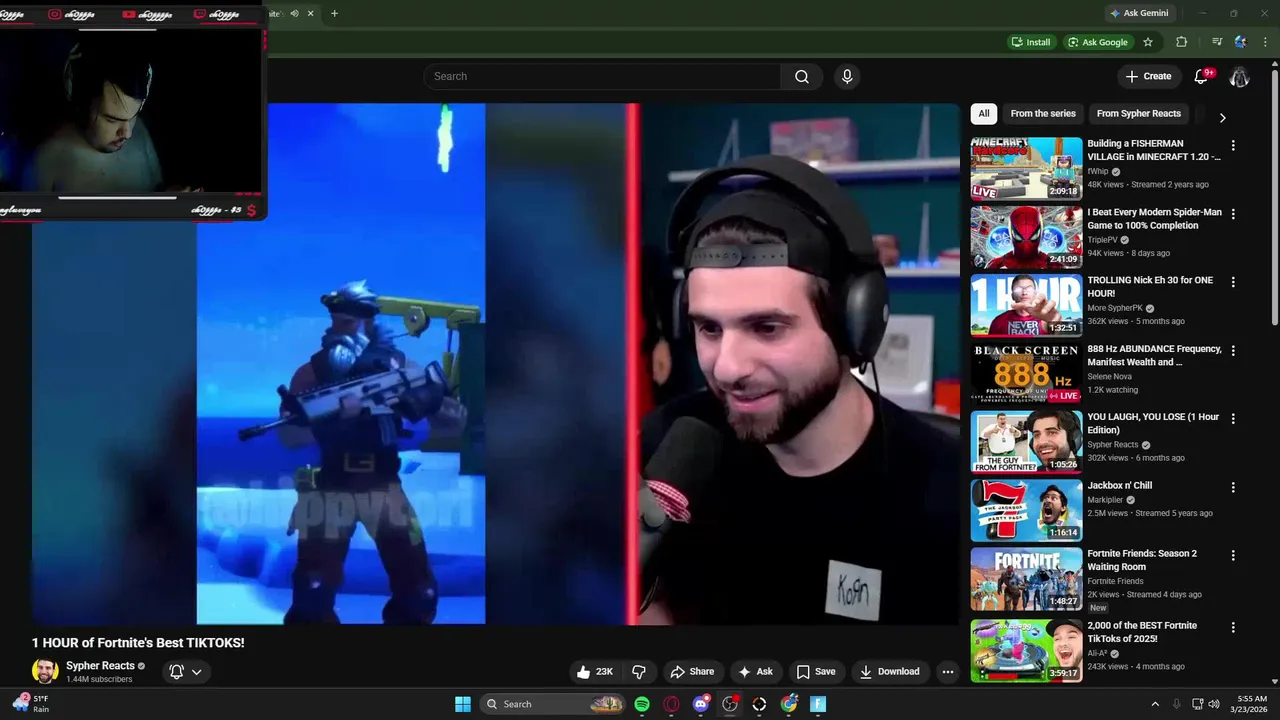Open a new browser tab
1280x720 pixels.
pyautogui.click(x=334, y=14)
